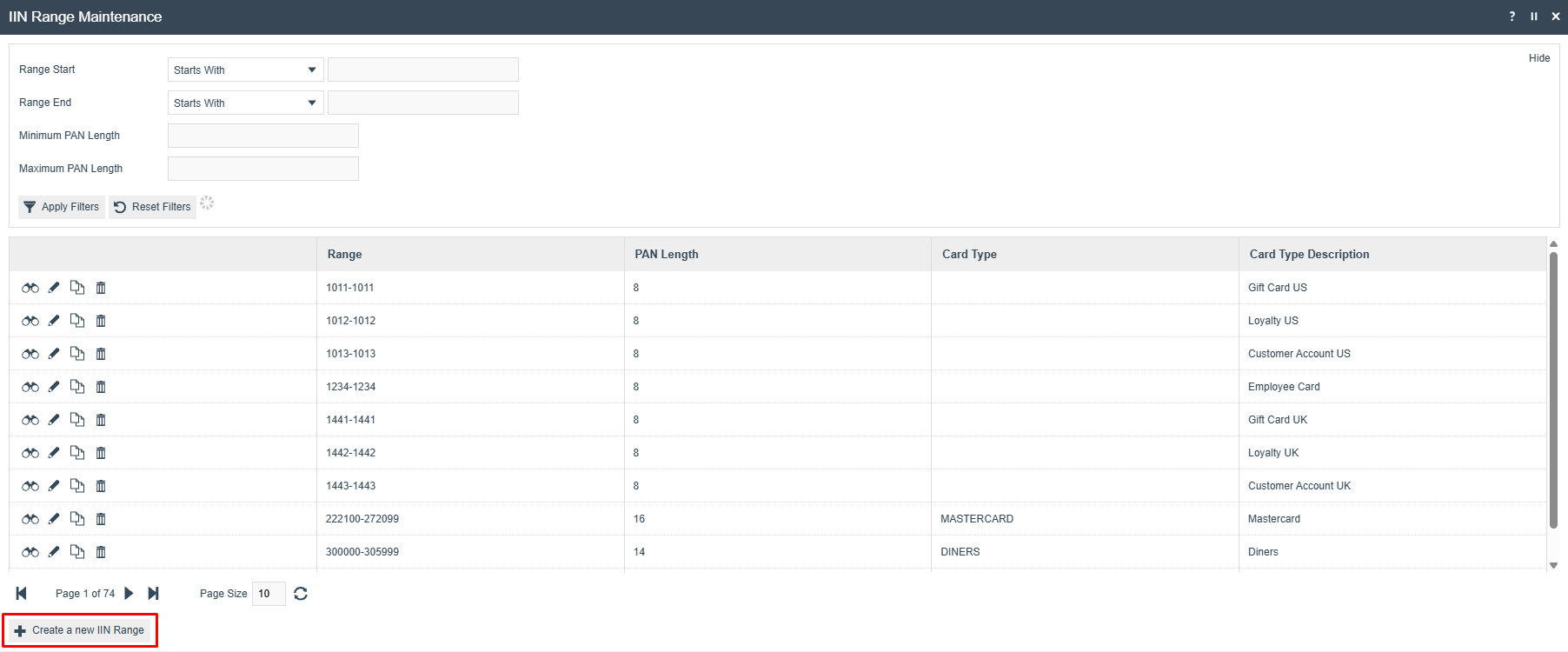
Task: Go to the next page
Action: [x=129, y=594]
